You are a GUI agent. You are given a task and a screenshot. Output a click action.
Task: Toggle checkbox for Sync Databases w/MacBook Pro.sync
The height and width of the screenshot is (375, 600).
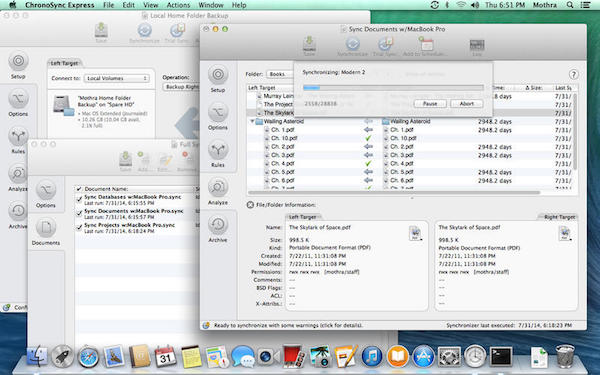pyautogui.click(x=79, y=199)
